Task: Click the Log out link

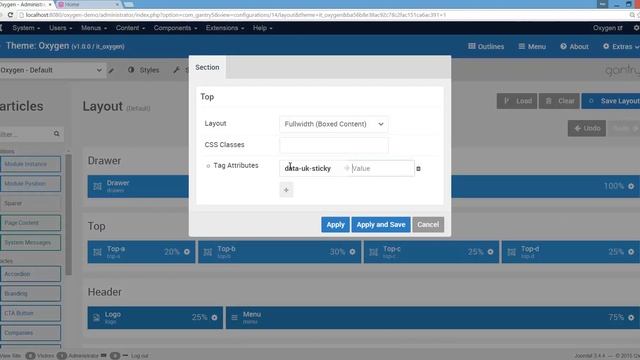Action: [139, 356]
